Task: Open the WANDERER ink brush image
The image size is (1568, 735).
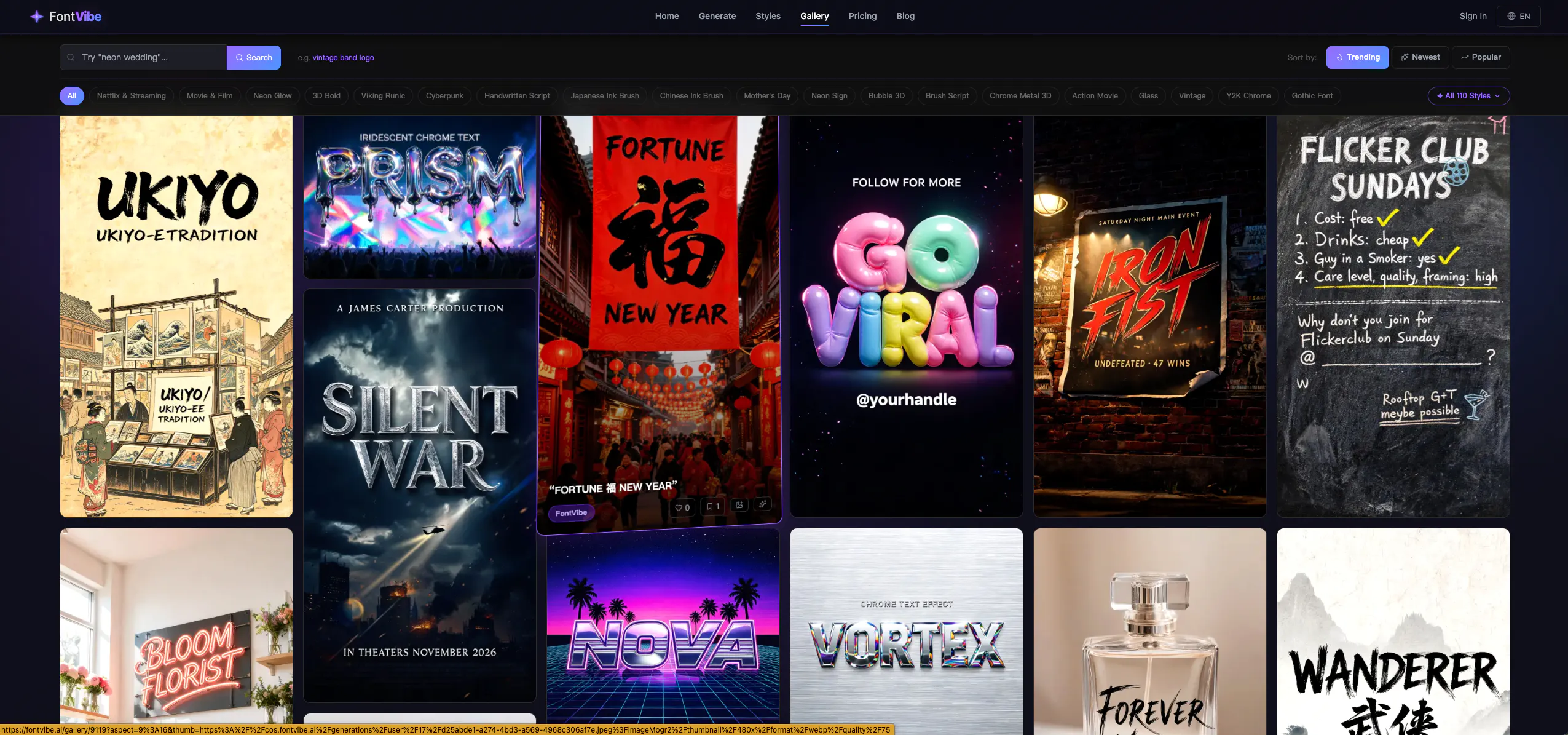Action: [x=1393, y=632]
